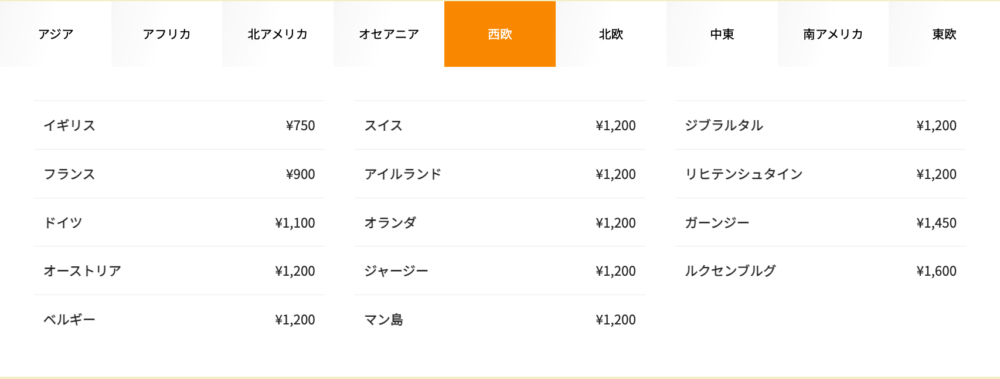Choose the オランダ entry
This screenshot has height=379, width=1000.
(x=500, y=222)
